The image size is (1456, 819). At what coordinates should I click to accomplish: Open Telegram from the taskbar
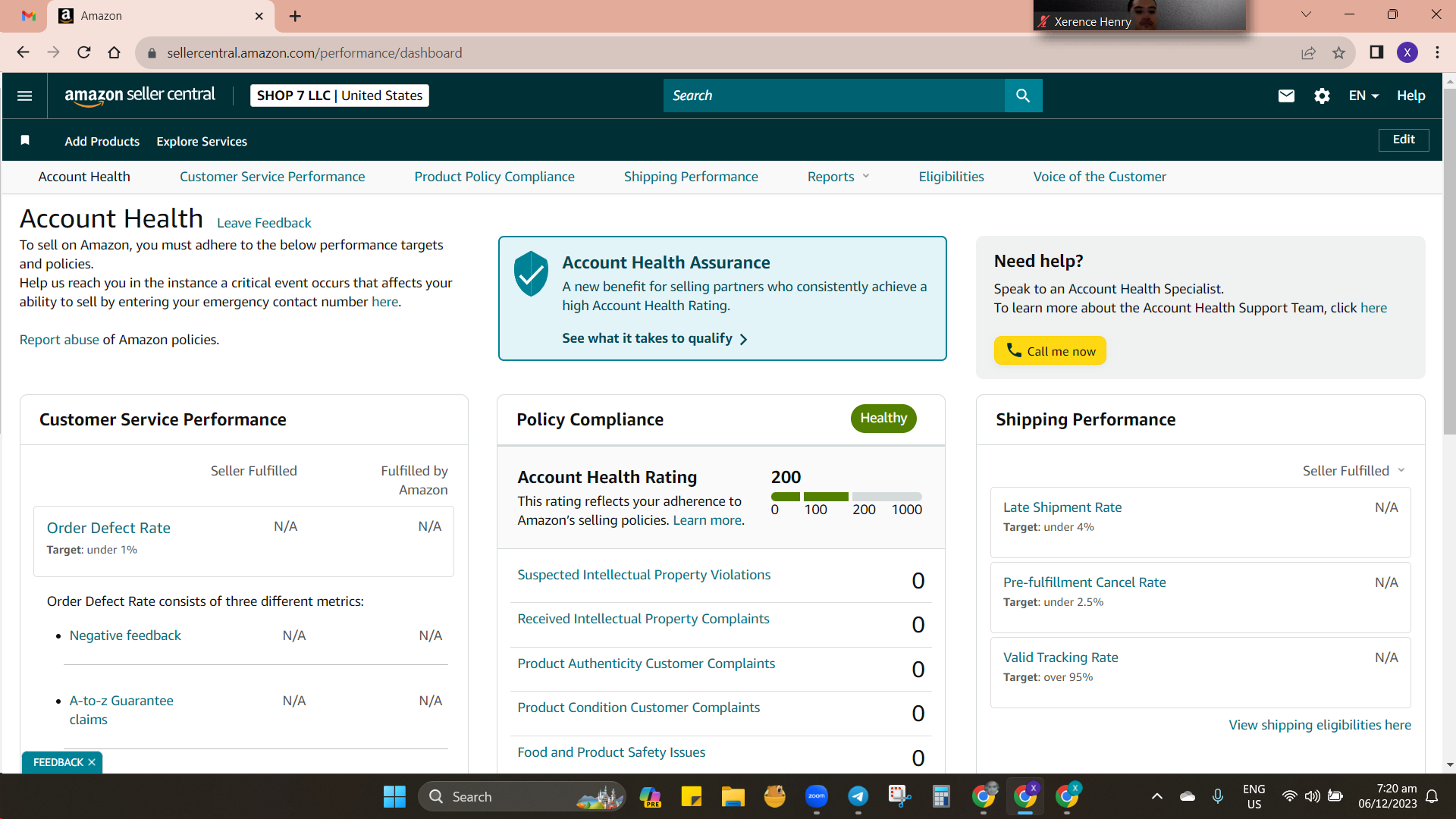(858, 796)
